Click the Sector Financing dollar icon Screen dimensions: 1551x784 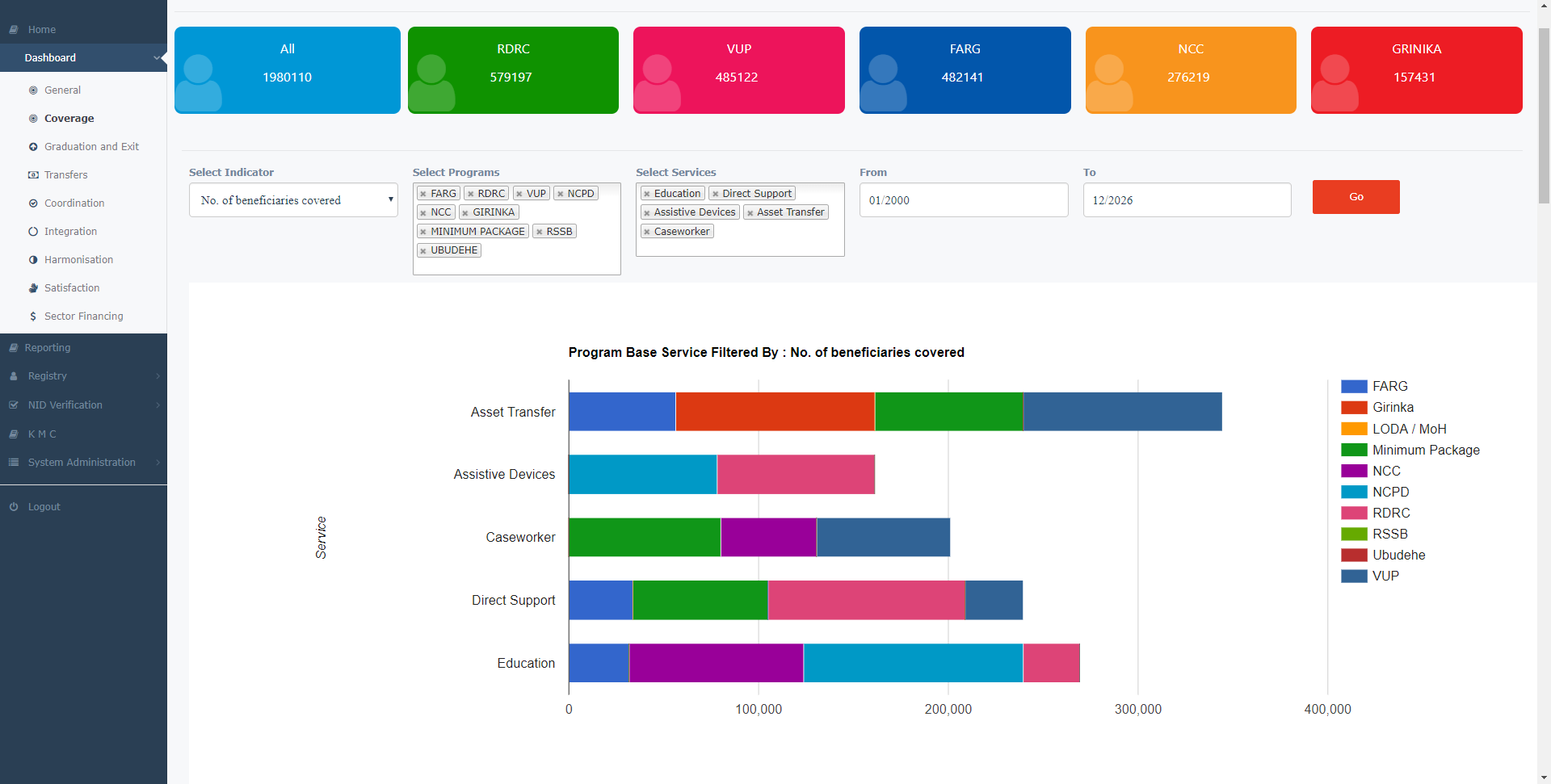point(33,317)
